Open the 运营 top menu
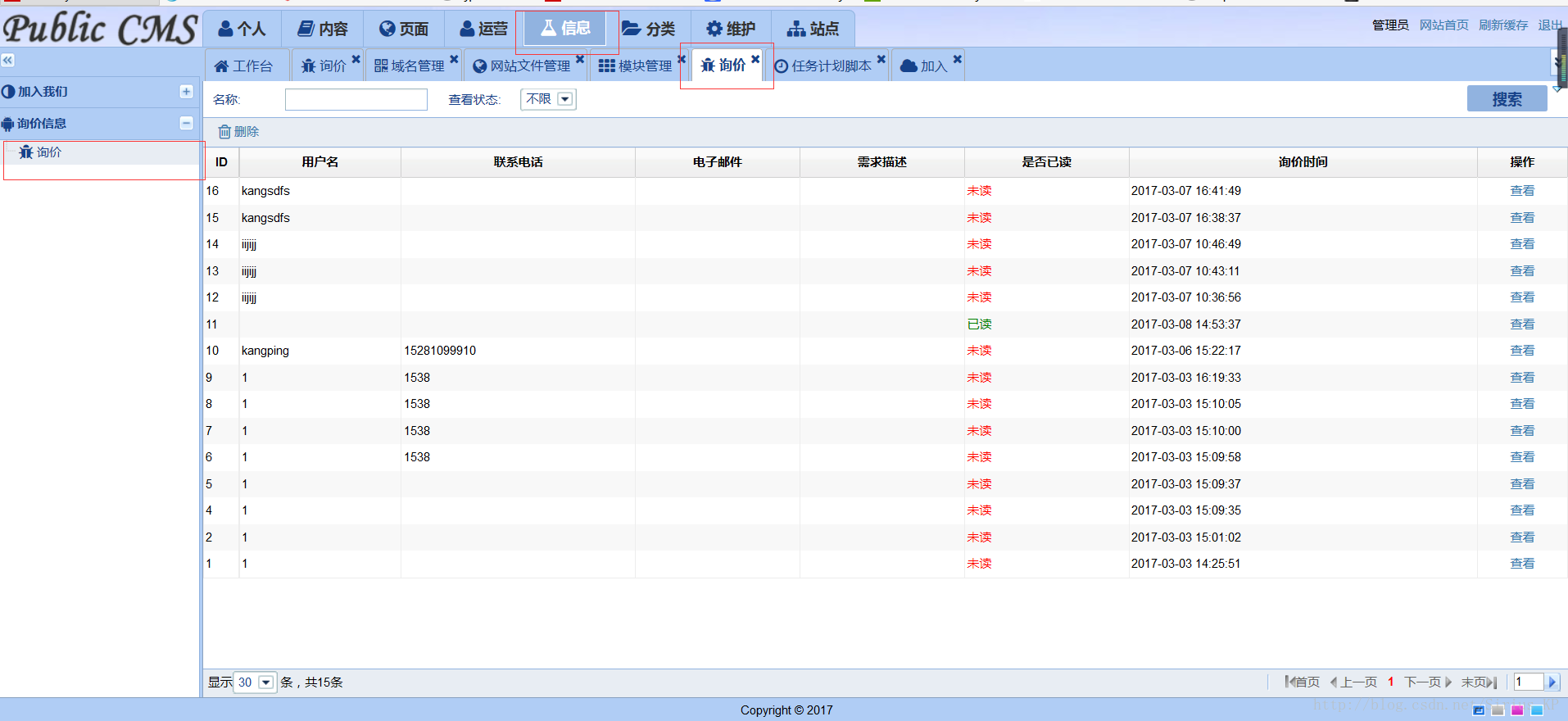 click(483, 29)
